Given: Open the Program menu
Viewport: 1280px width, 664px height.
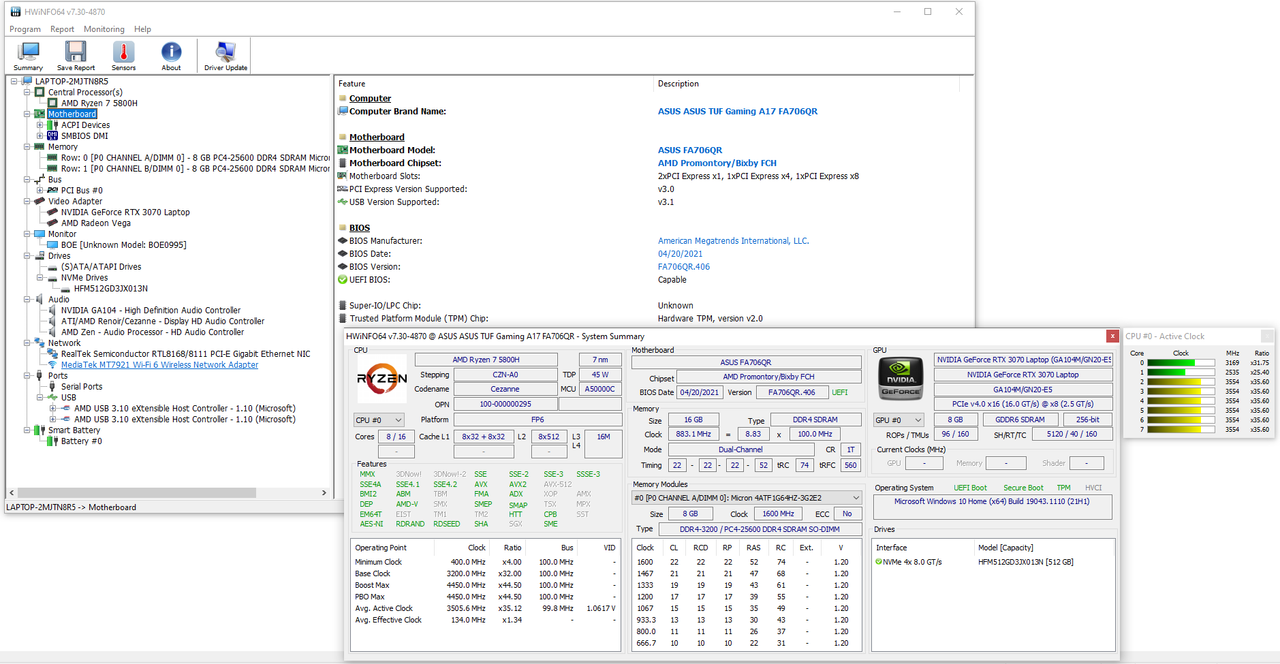Looking at the screenshot, I should click(25, 30).
